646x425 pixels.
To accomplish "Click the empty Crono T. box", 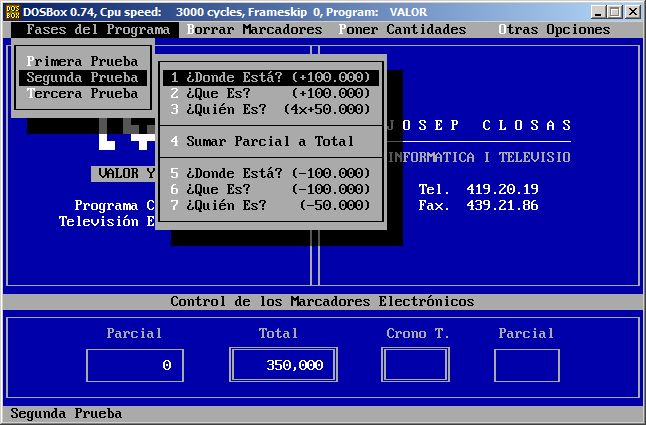I will pos(415,365).
